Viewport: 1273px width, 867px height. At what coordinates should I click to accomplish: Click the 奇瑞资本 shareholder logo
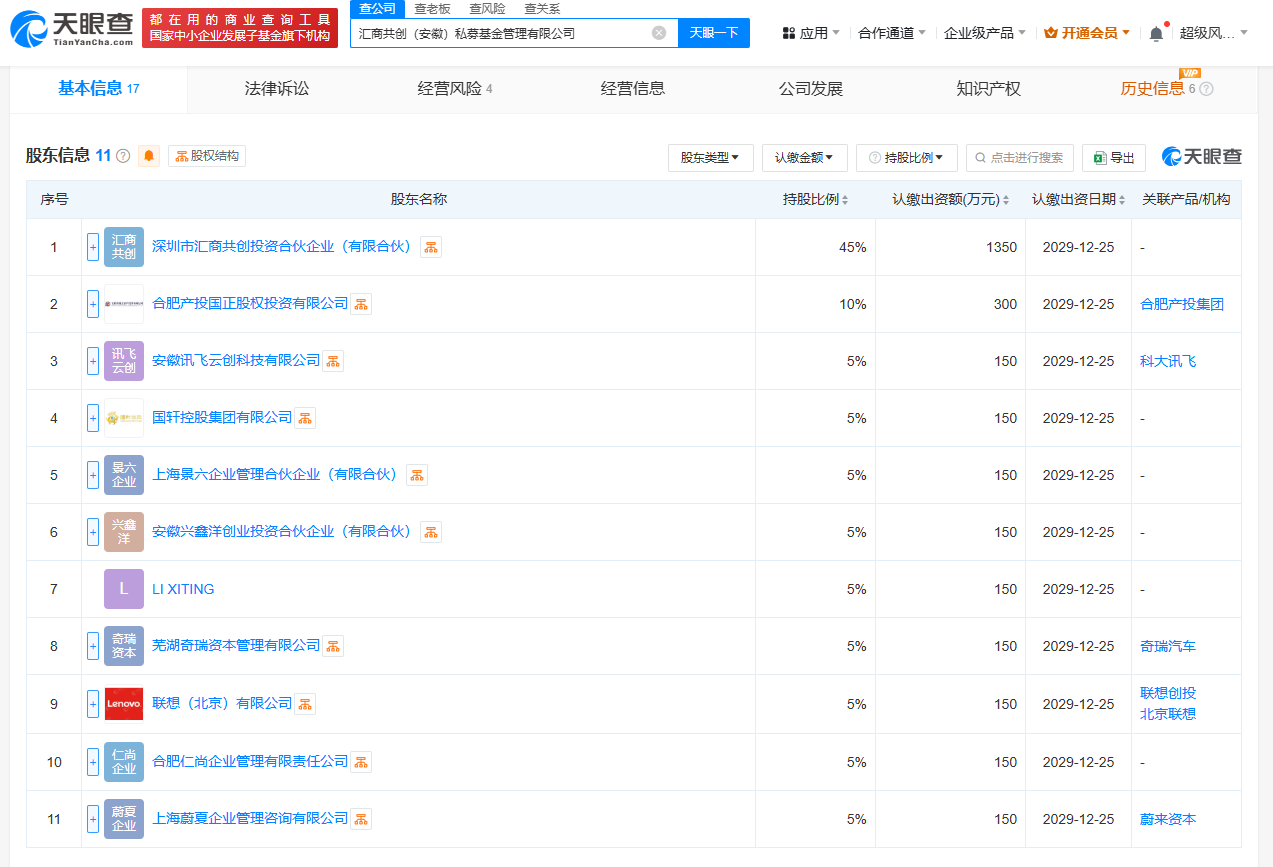(x=124, y=646)
